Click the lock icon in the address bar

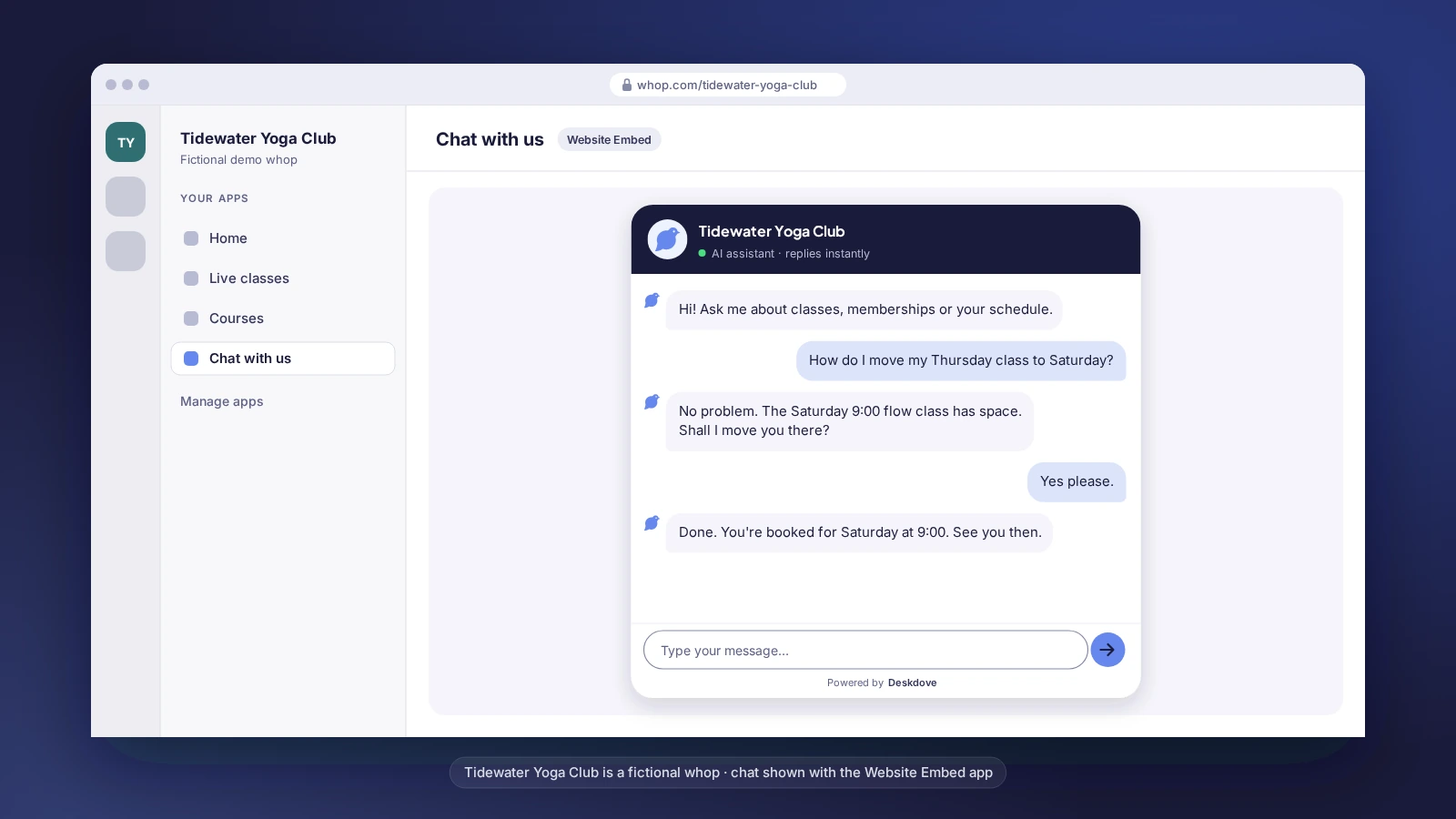pos(626,85)
